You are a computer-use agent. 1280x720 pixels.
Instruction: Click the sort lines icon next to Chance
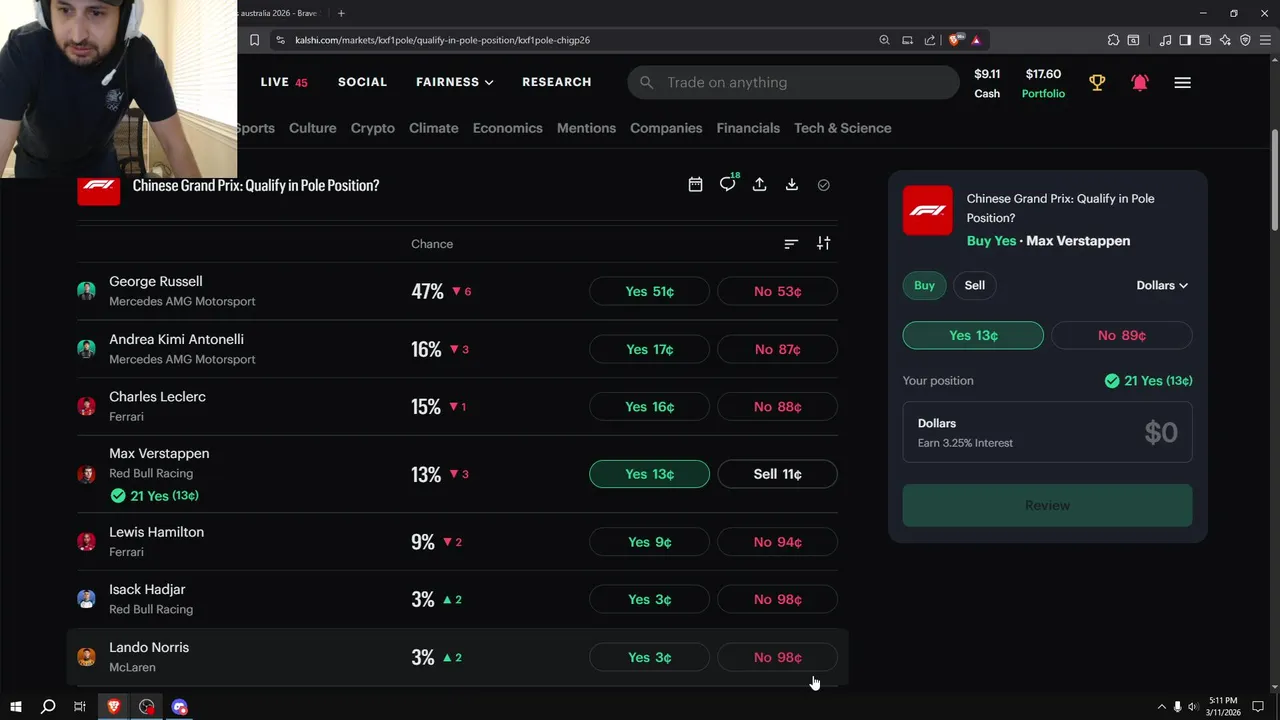click(x=791, y=244)
